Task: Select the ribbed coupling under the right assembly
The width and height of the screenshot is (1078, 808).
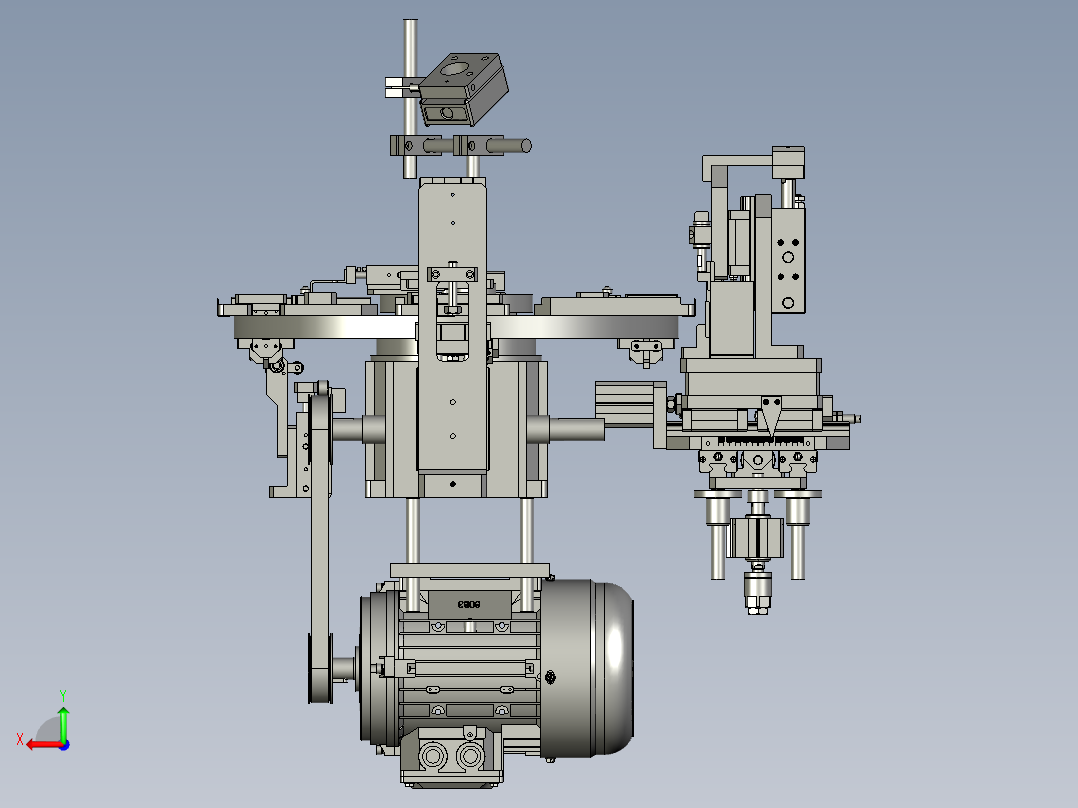Action: click(756, 538)
